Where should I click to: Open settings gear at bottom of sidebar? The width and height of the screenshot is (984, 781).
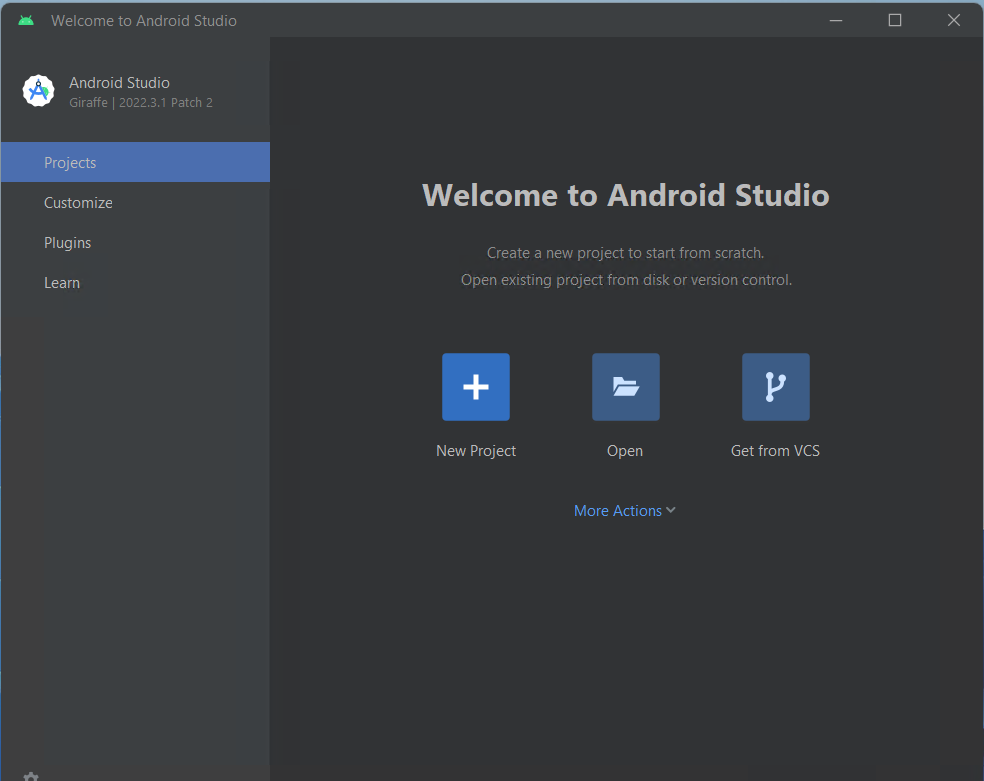(x=31, y=777)
